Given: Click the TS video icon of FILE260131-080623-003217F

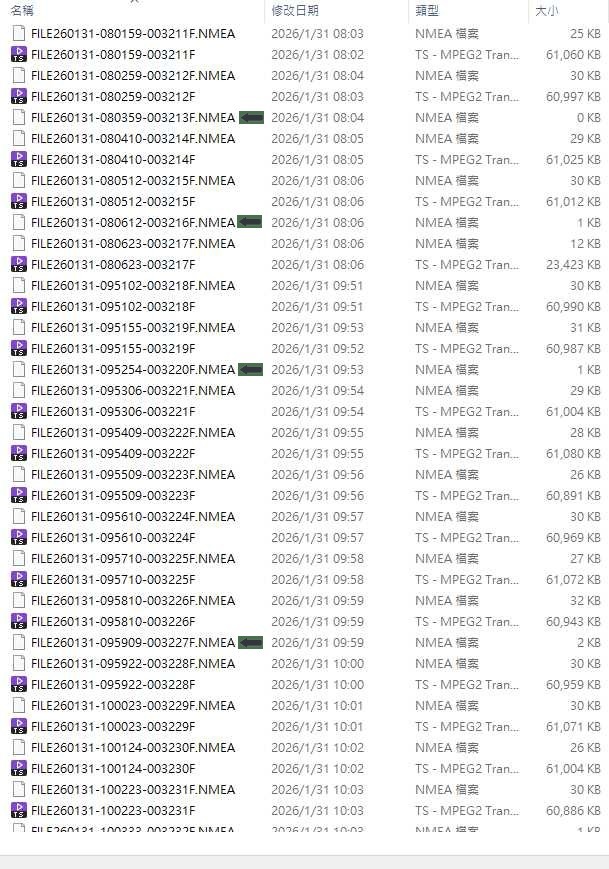Looking at the screenshot, I should pyautogui.click(x=19, y=264).
